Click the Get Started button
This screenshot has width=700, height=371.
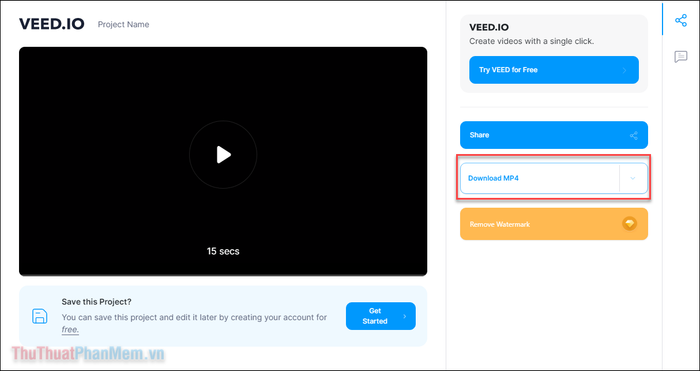pos(380,316)
